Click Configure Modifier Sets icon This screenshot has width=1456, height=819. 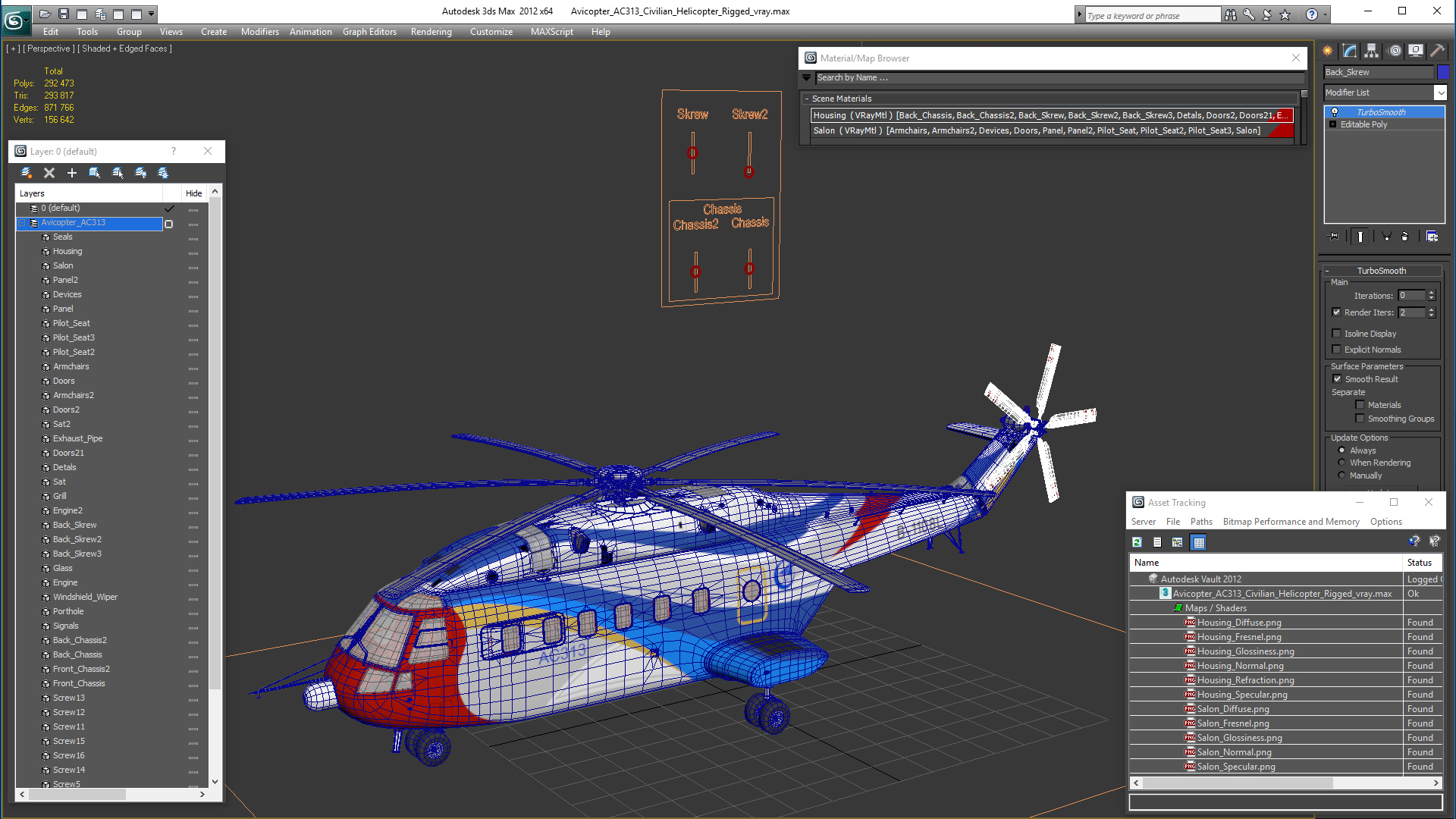pos(1432,237)
